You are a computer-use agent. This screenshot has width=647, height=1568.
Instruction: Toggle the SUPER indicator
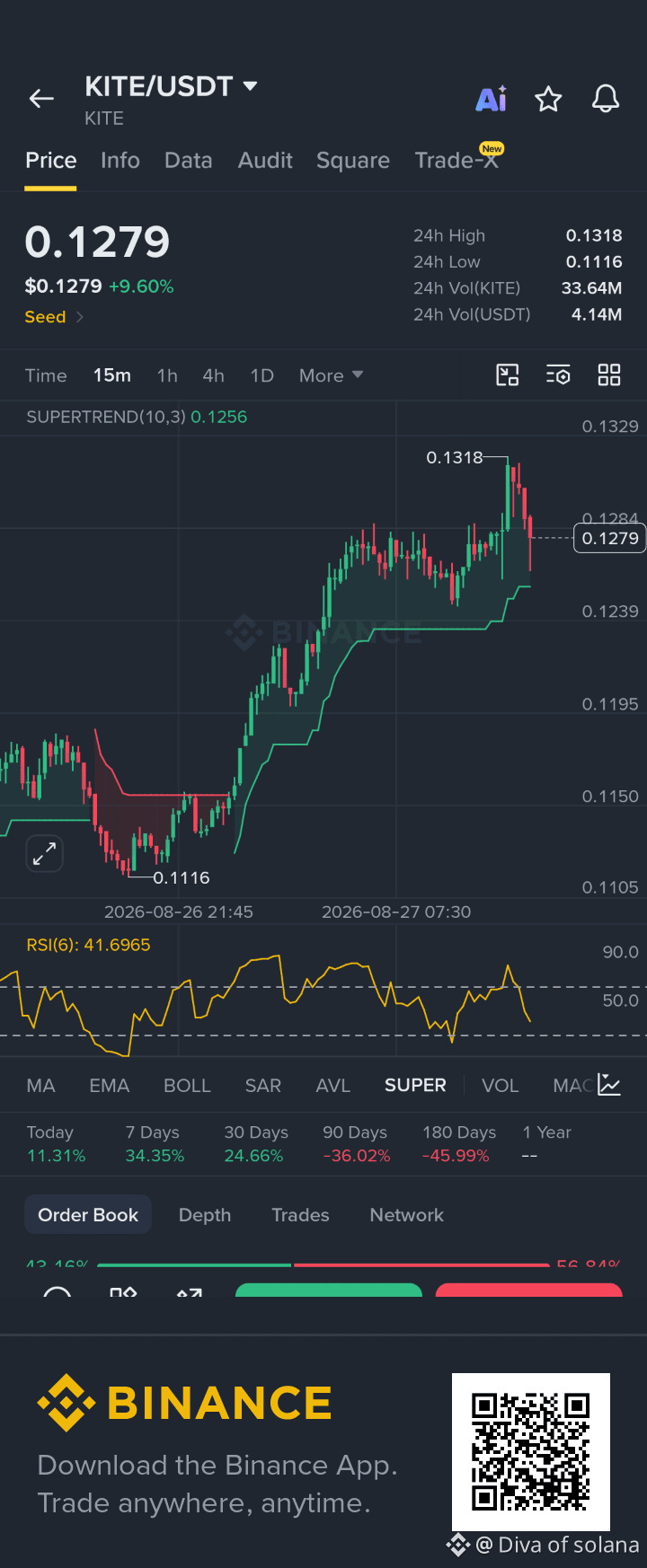[415, 1086]
